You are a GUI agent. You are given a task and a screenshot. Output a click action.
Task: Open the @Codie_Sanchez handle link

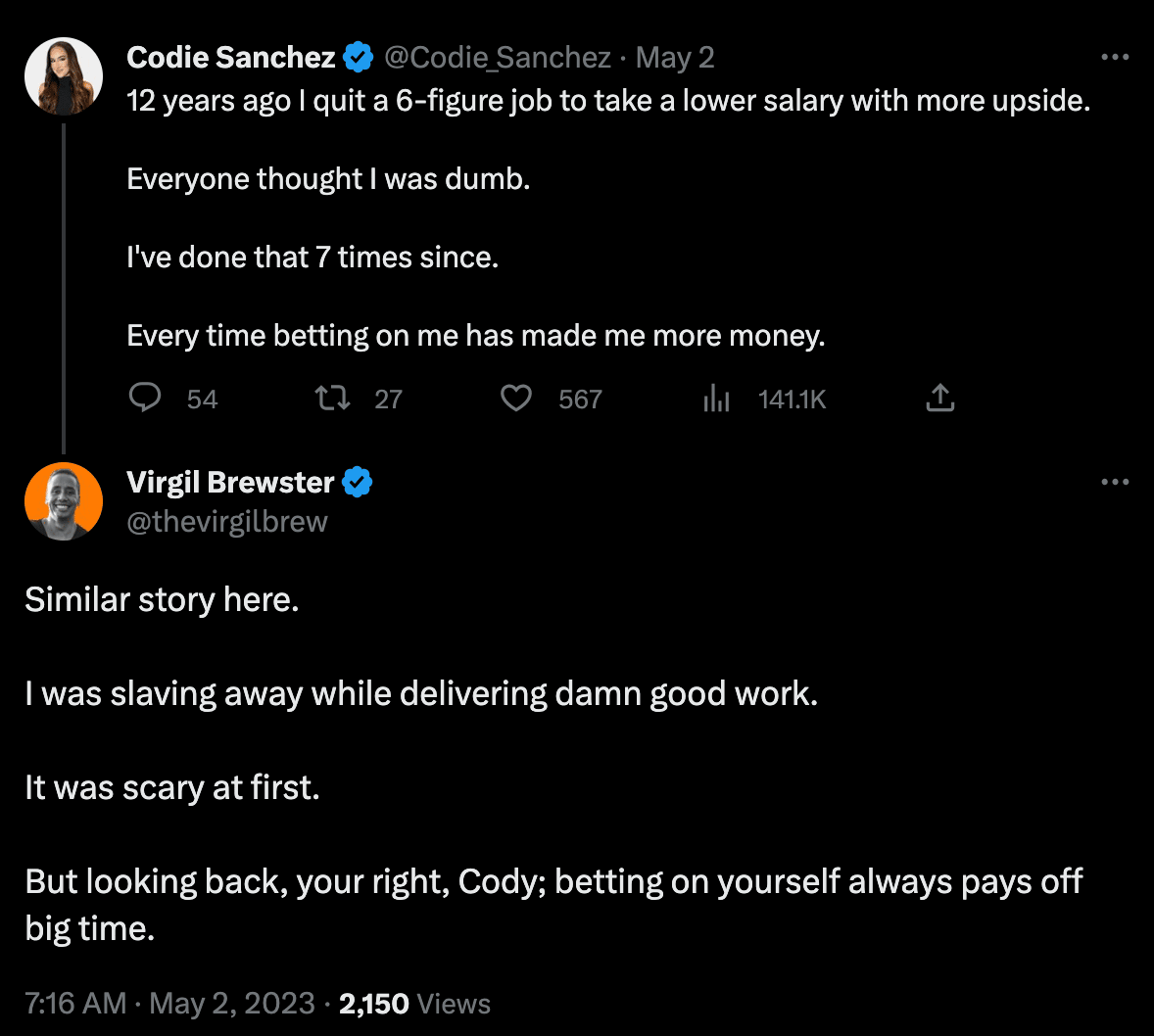point(498,58)
